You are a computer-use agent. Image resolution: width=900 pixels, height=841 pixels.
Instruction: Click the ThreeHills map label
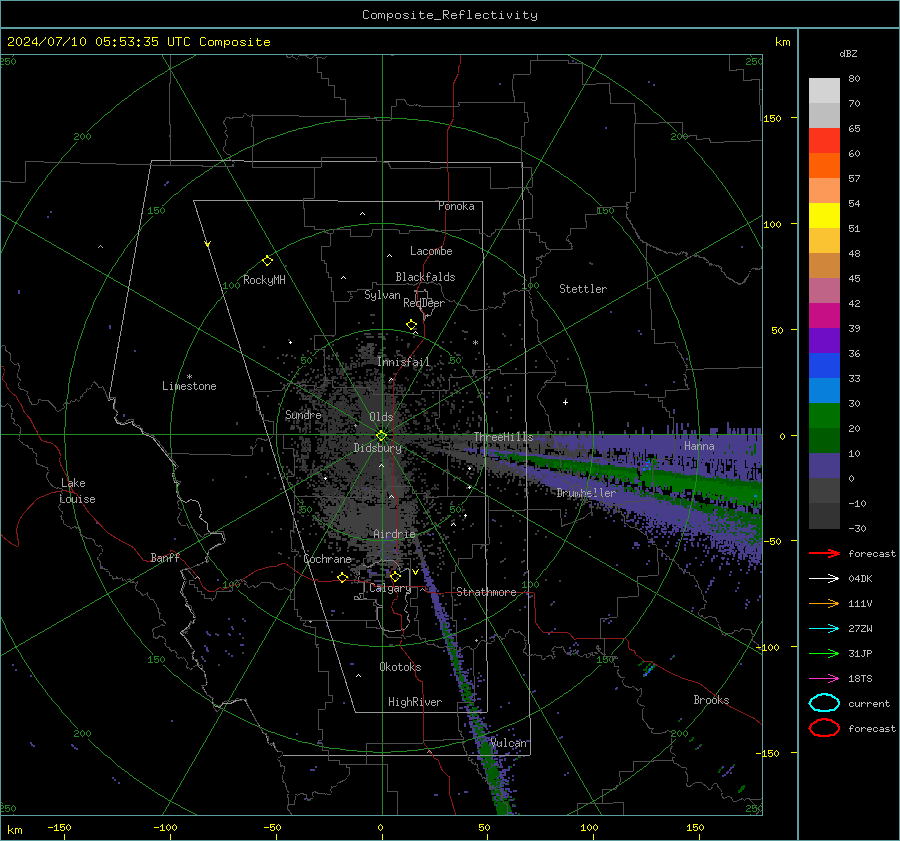click(503, 437)
